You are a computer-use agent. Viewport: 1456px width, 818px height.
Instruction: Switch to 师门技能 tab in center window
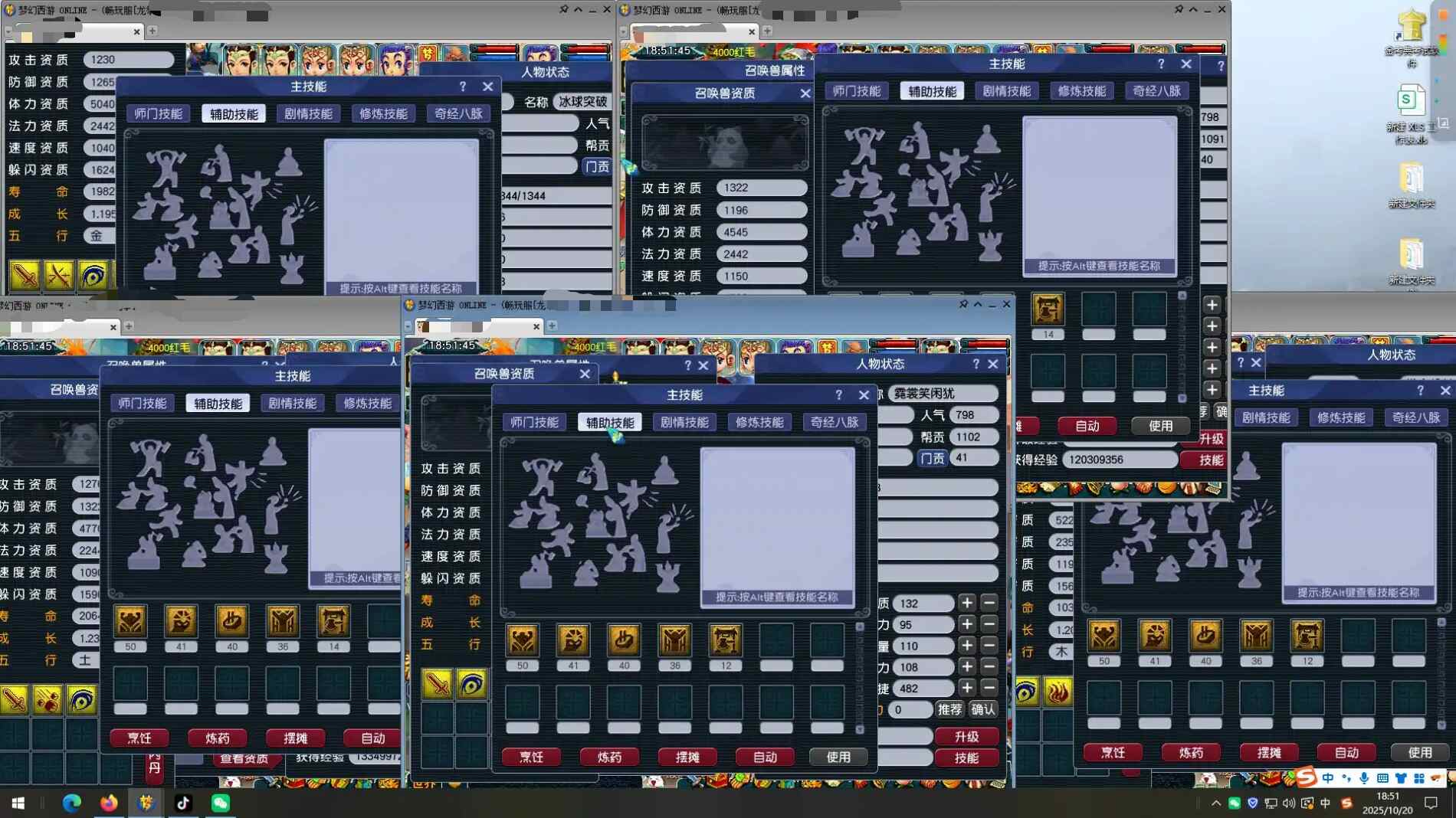534,422
